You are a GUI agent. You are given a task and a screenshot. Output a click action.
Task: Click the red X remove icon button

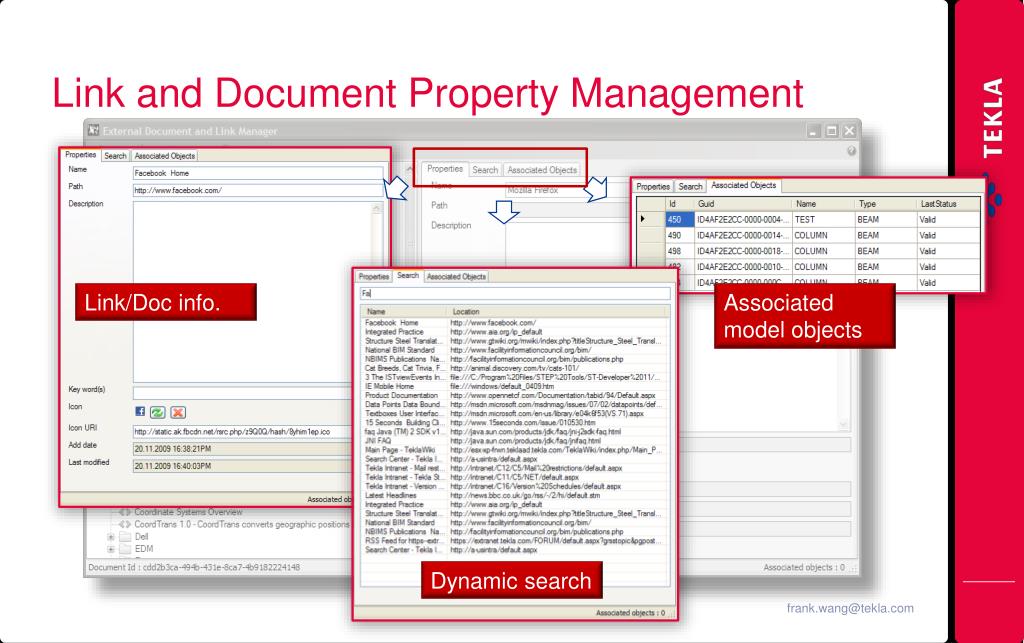[x=178, y=412]
